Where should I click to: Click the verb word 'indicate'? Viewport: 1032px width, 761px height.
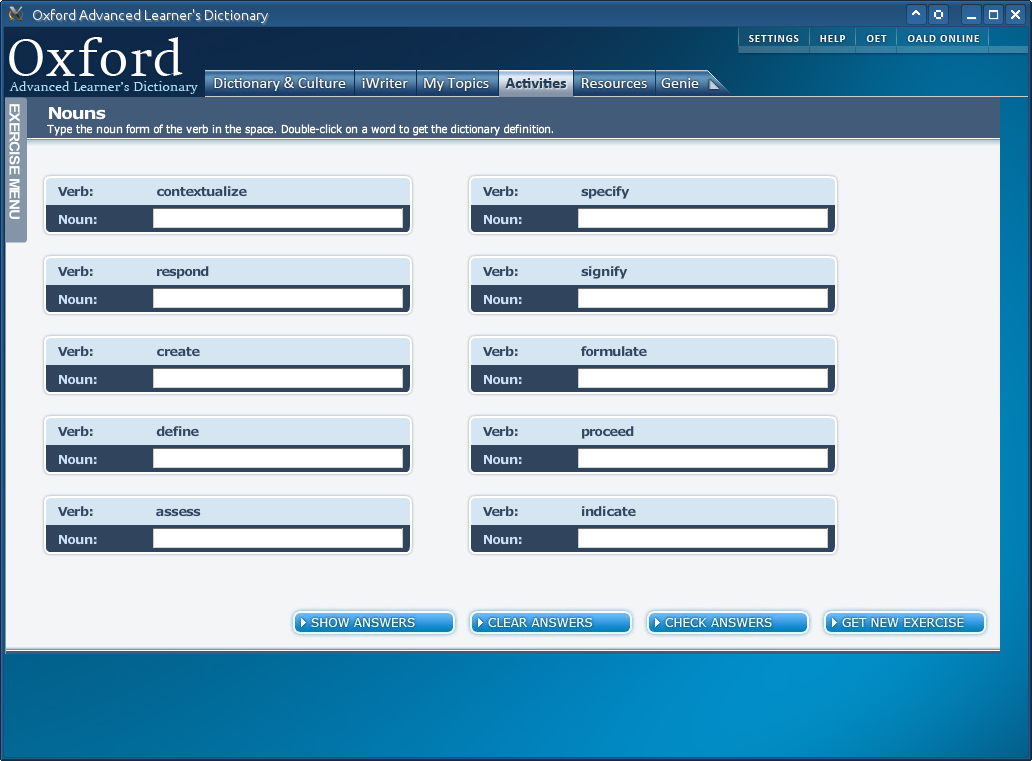tap(608, 512)
